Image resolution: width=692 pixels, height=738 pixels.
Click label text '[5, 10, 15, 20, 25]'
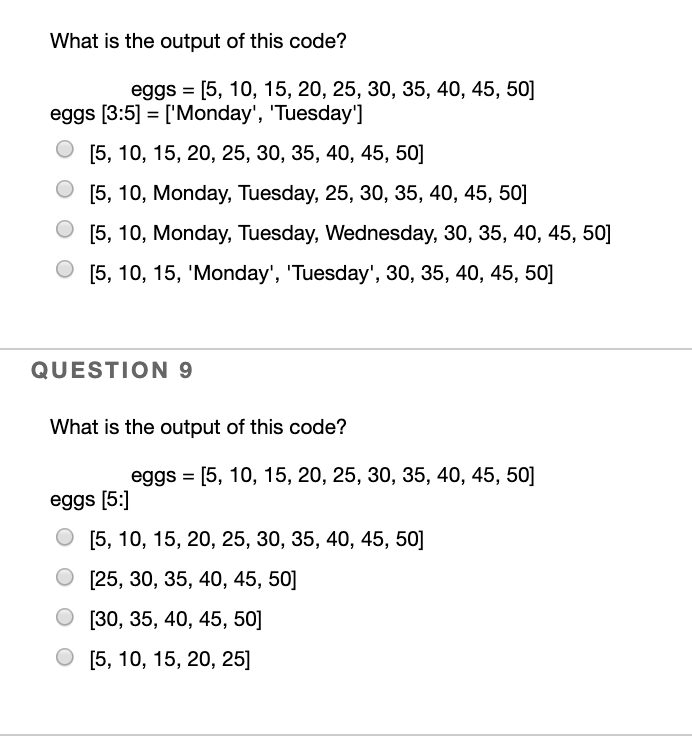click(x=170, y=657)
